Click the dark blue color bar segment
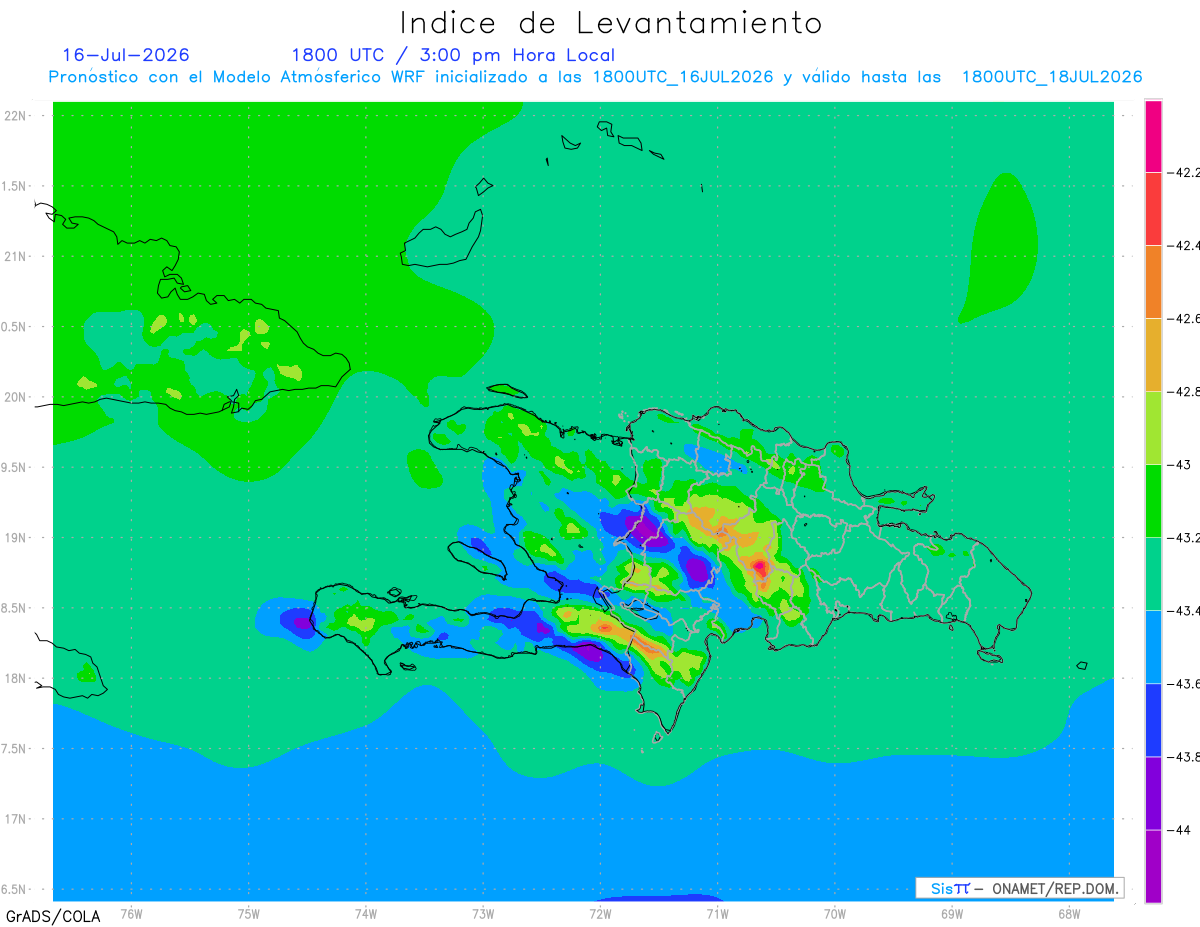Viewport: 1200px width, 927px height. coord(1153,720)
